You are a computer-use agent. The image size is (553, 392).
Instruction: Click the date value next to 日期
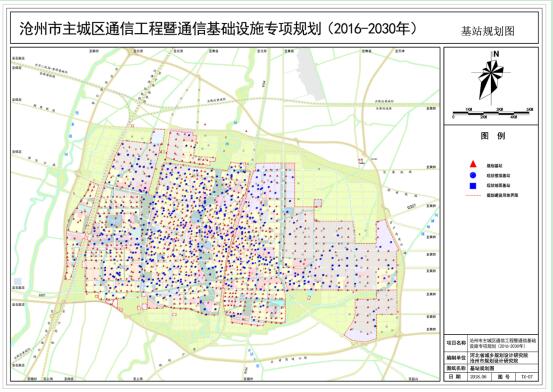(x=478, y=377)
